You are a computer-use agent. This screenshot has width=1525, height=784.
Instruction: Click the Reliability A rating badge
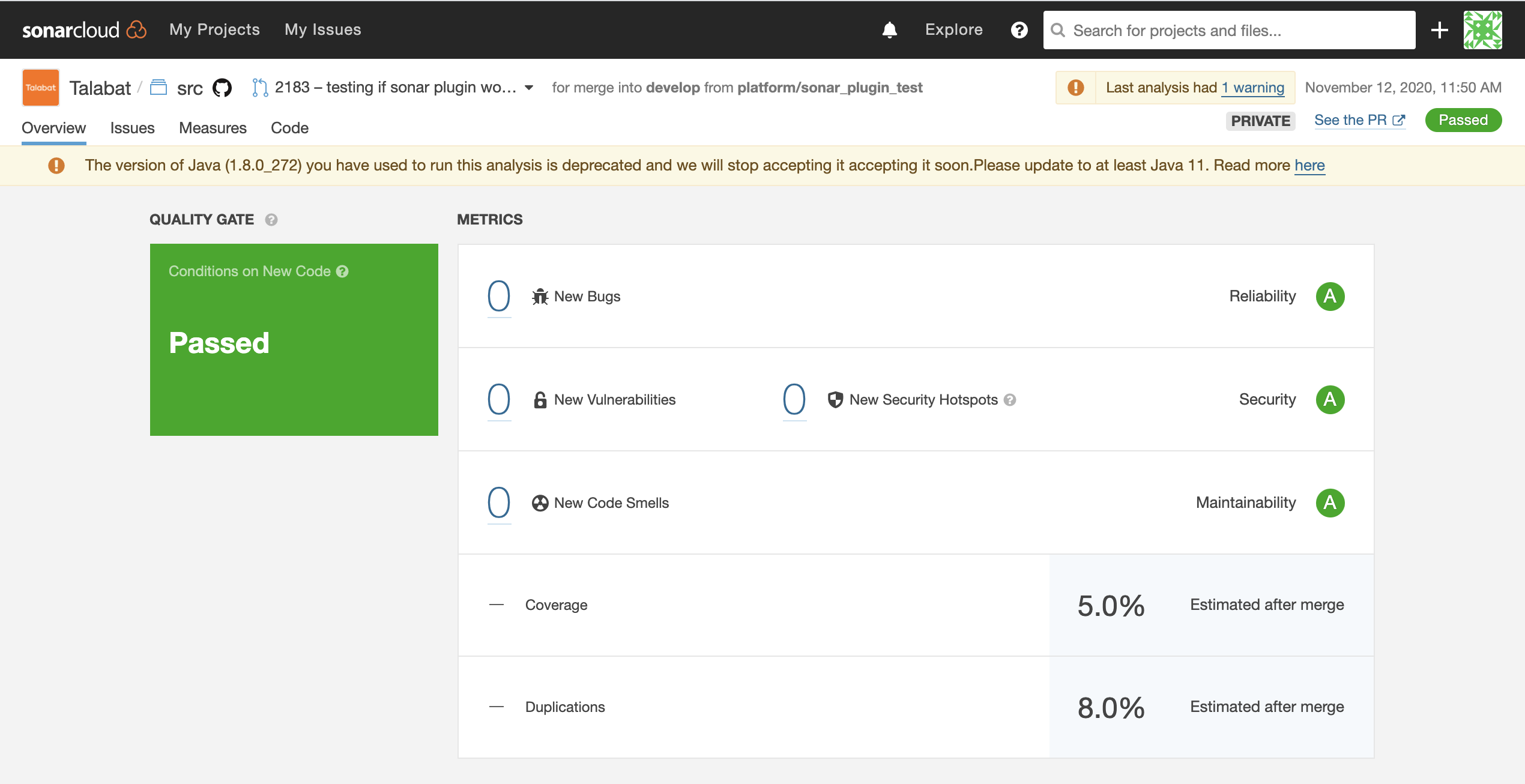[x=1330, y=296]
